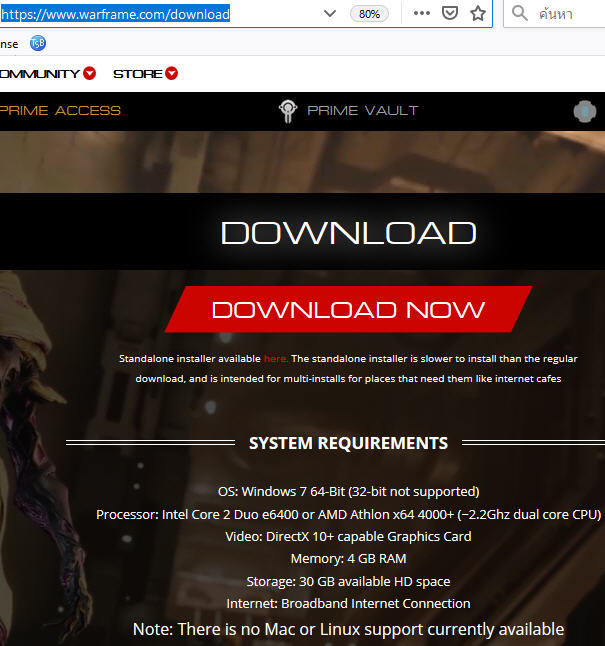Open the Store navigation item
605x646 pixels.
[138, 74]
